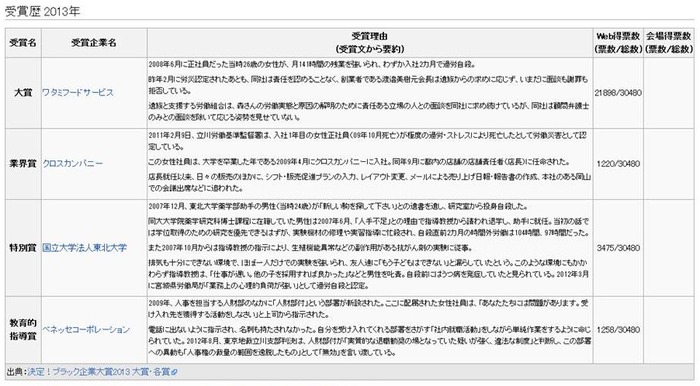Click the 特別賞 row label
Screen dimensions: 700x386
[23, 248]
